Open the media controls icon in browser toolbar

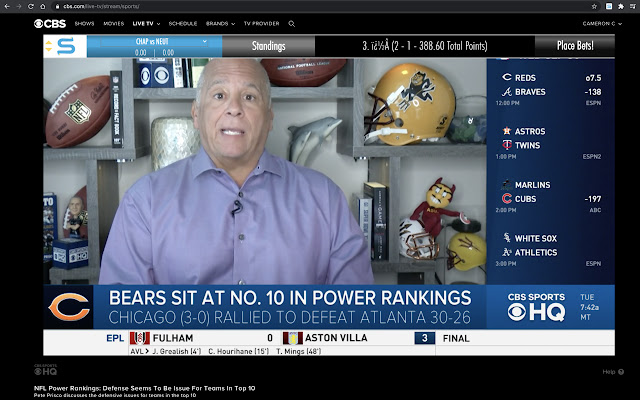click(x=633, y=7)
